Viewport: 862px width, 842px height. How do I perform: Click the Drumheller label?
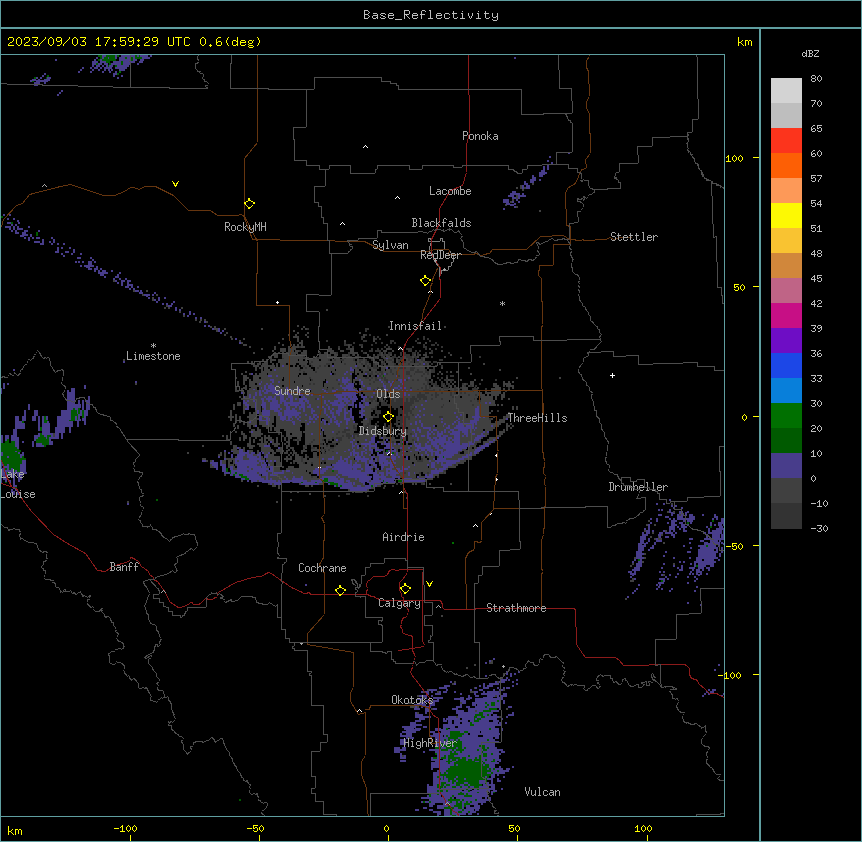638,487
